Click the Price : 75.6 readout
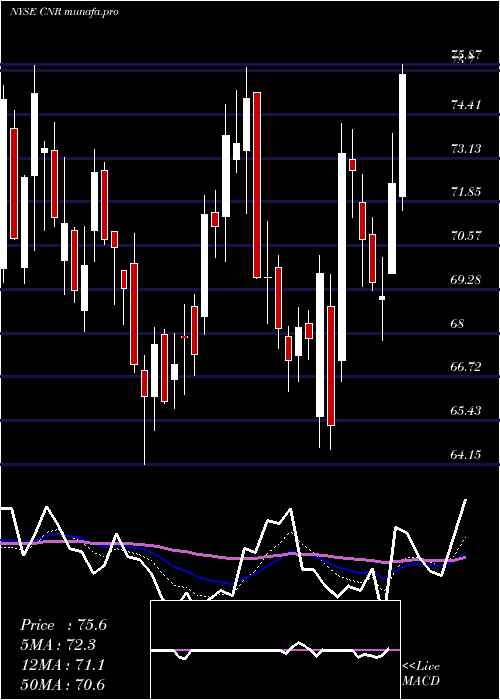Screen dimensions: 500x700 tap(63, 625)
